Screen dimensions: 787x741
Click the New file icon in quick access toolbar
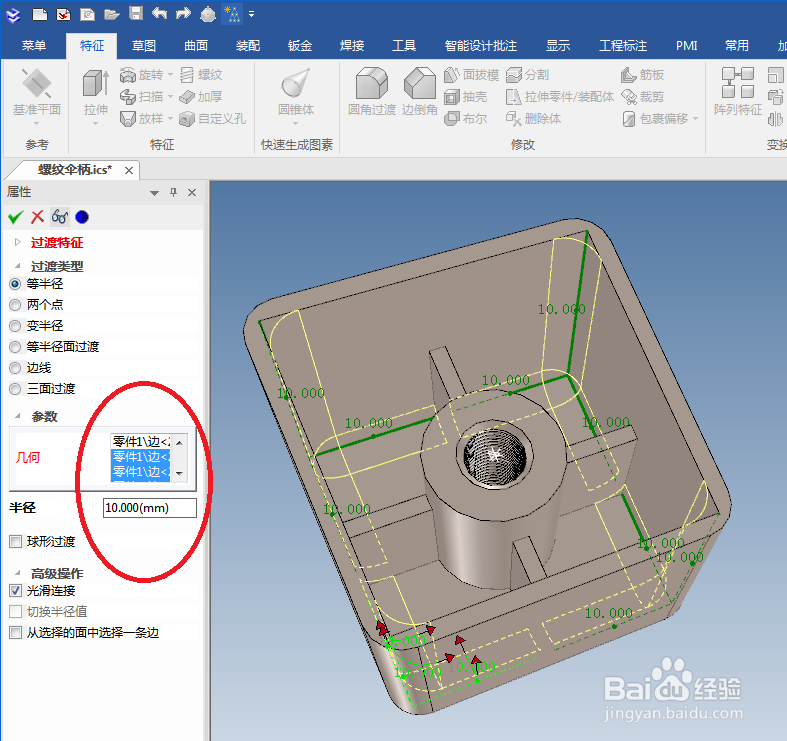point(40,14)
